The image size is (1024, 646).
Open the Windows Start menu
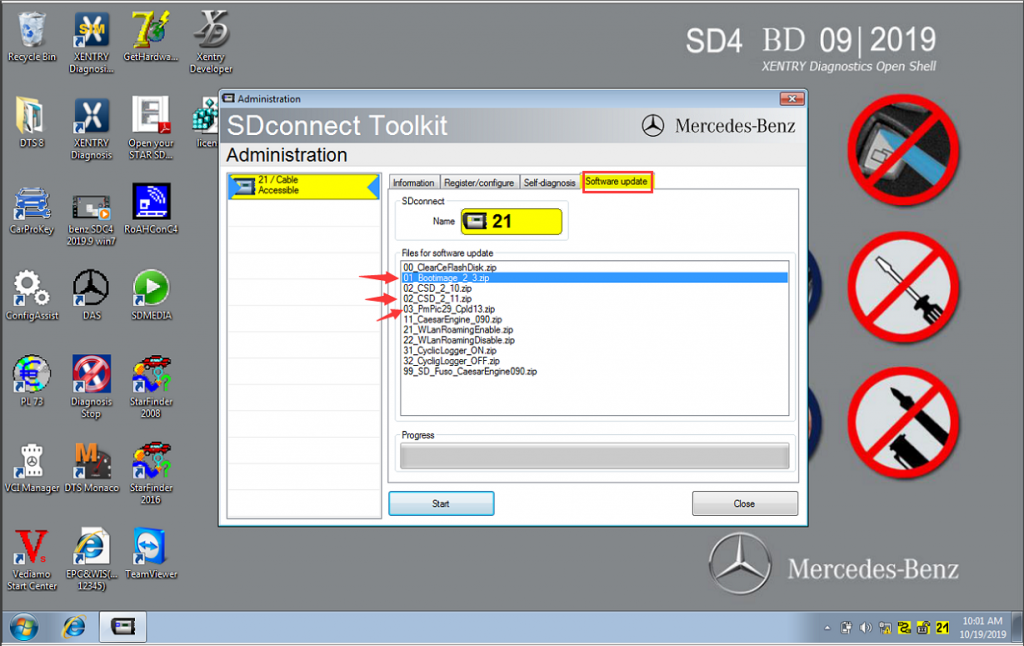pos(24,627)
